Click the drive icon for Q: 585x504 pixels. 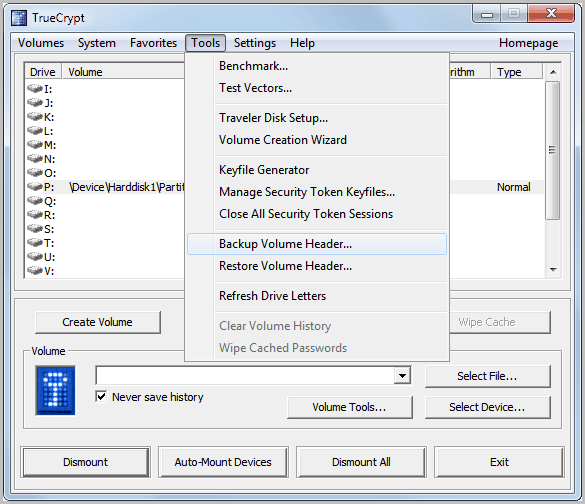click(x=35, y=201)
